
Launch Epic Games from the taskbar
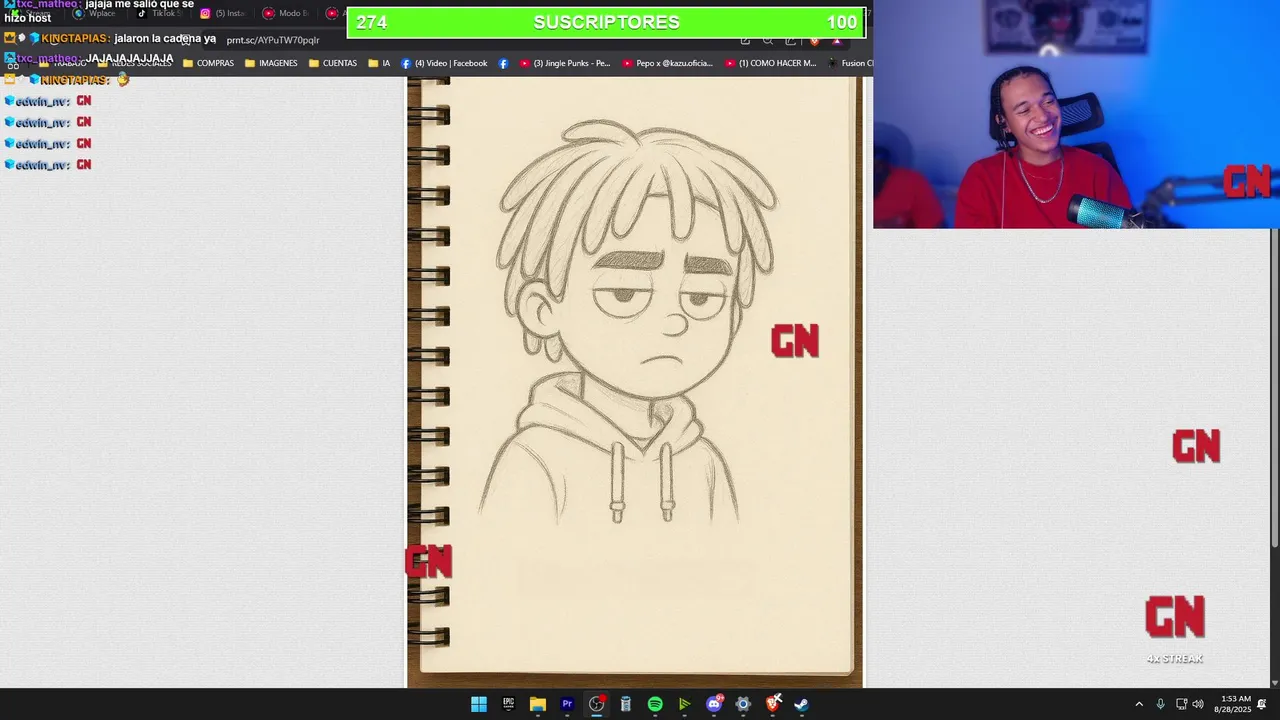[x=508, y=704]
